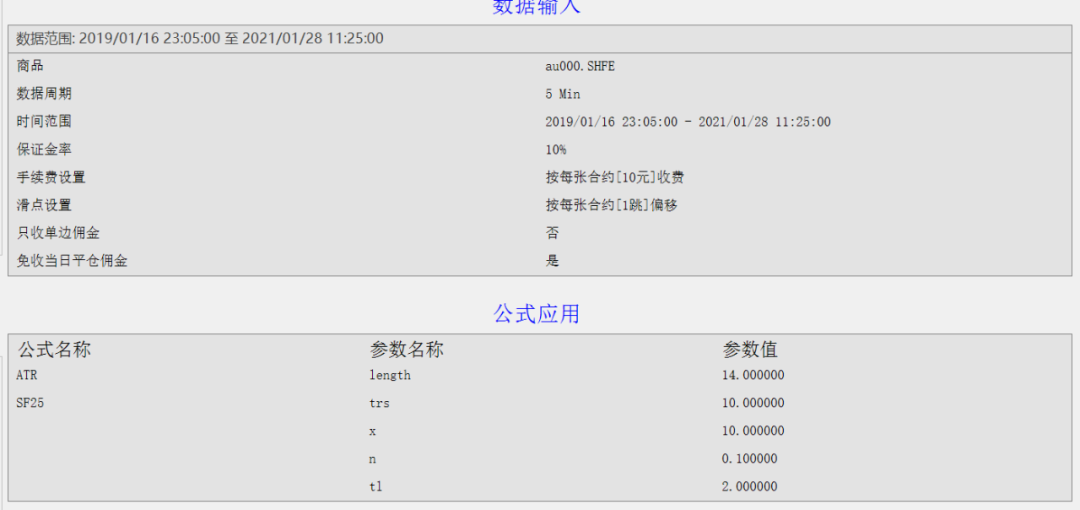This screenshot has height=510, width=1080.
Task: Click the 2.000000 parameter value
Action: click(750, 487)
